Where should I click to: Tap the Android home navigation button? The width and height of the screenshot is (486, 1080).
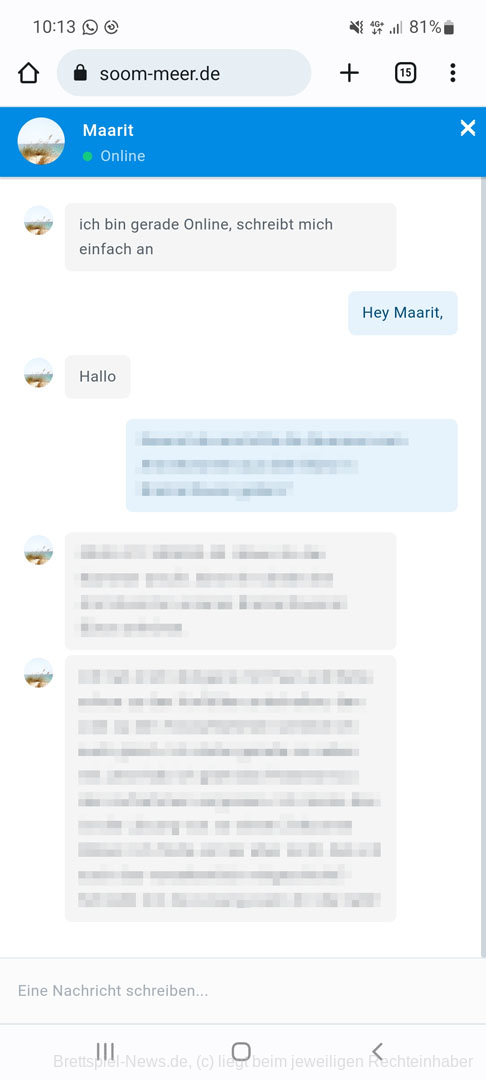click(x=241, y=1051)
